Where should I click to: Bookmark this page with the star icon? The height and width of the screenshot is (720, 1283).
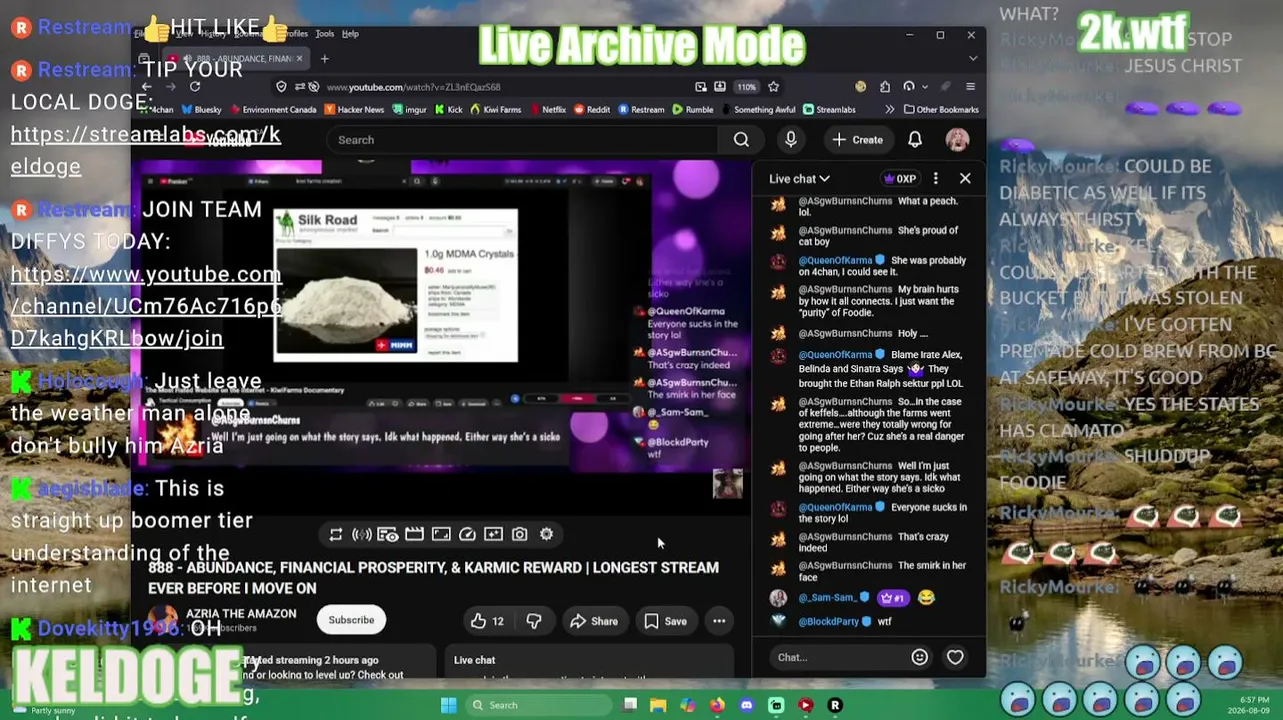click(x=773, y=87)
